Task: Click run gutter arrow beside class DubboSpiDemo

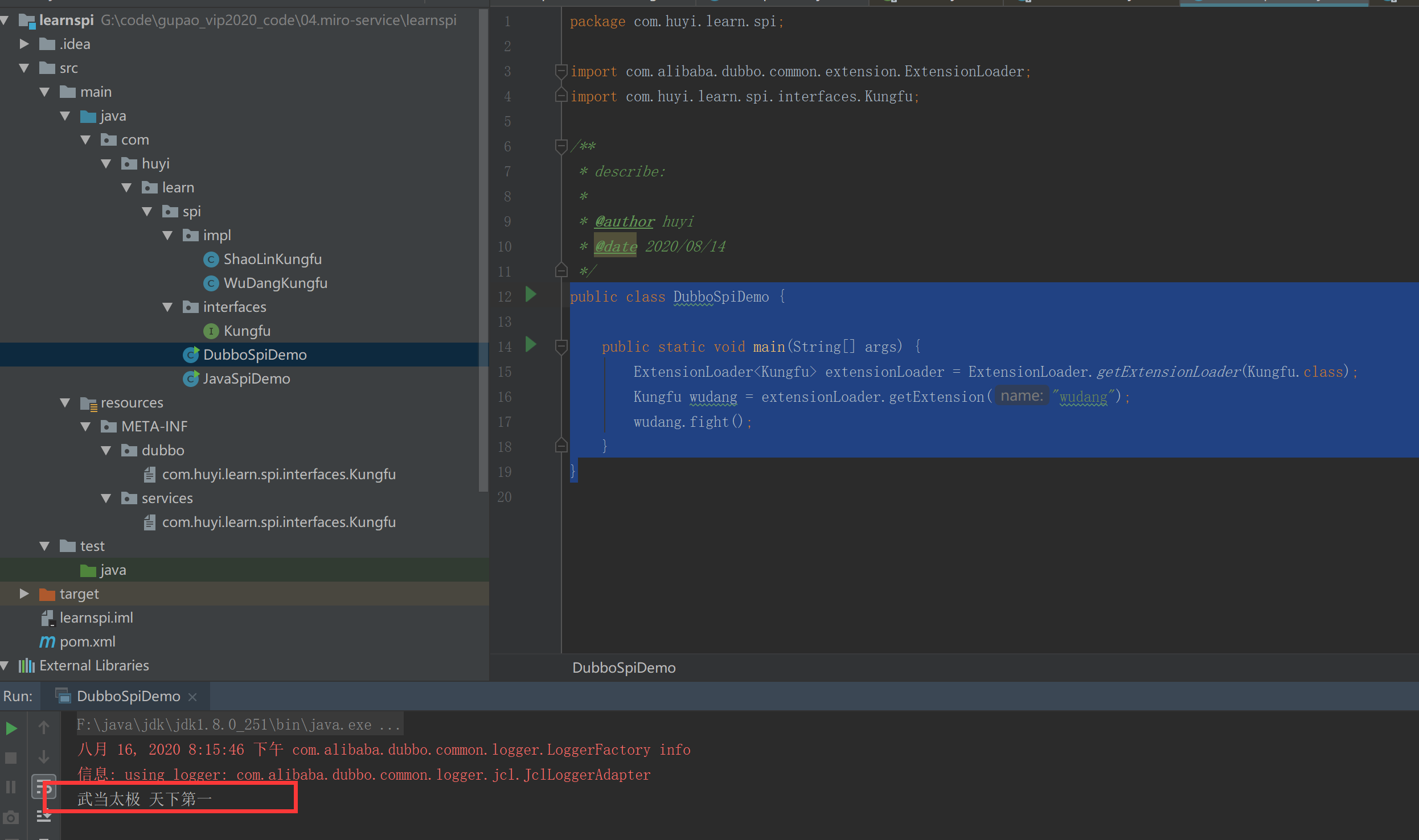Action: (531, 294)
